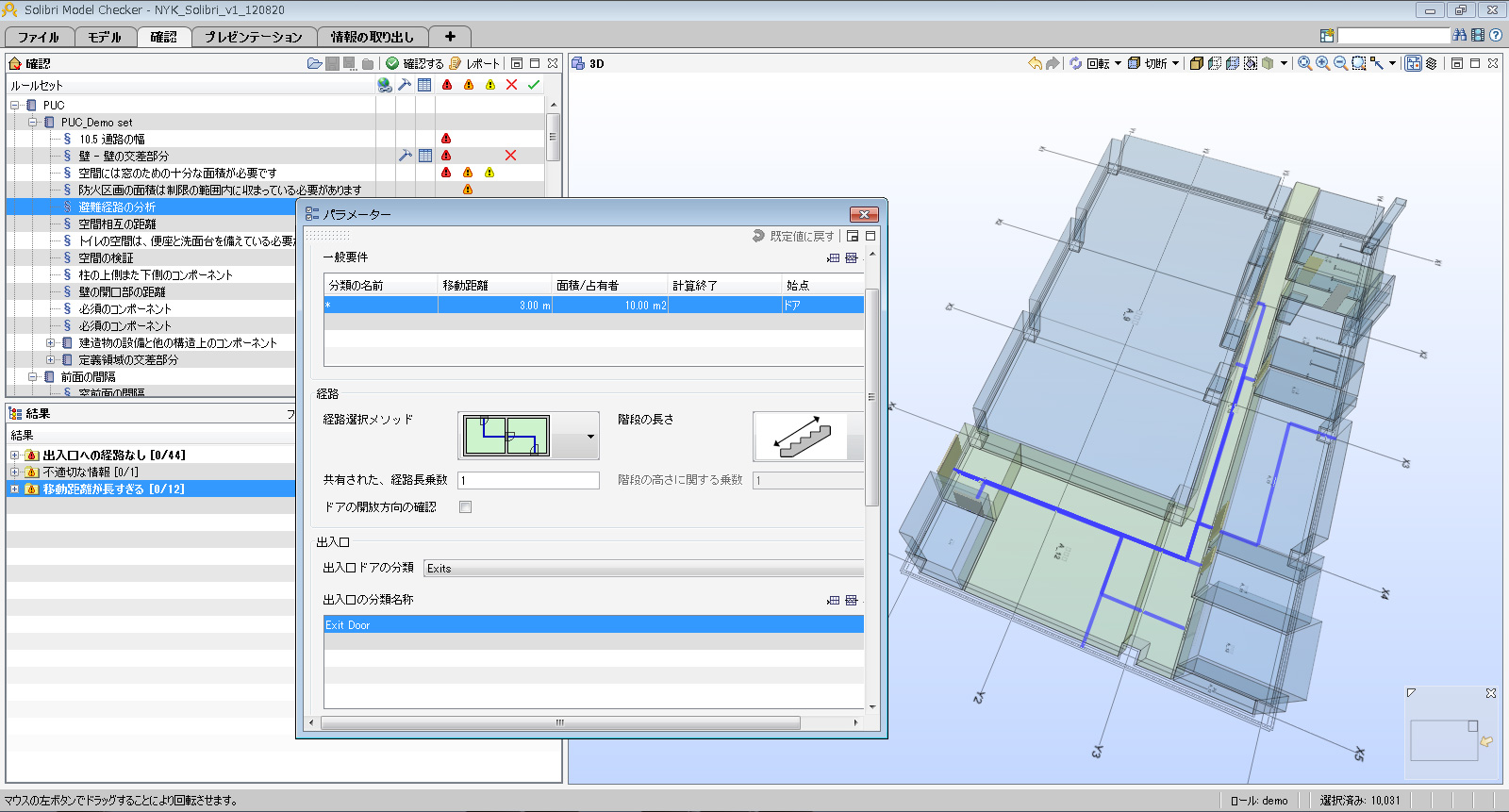Click the parameters dialog horizontal scrollbar
The width and height of the screenshot is (1509, 812).
click(x=560, y=722)
